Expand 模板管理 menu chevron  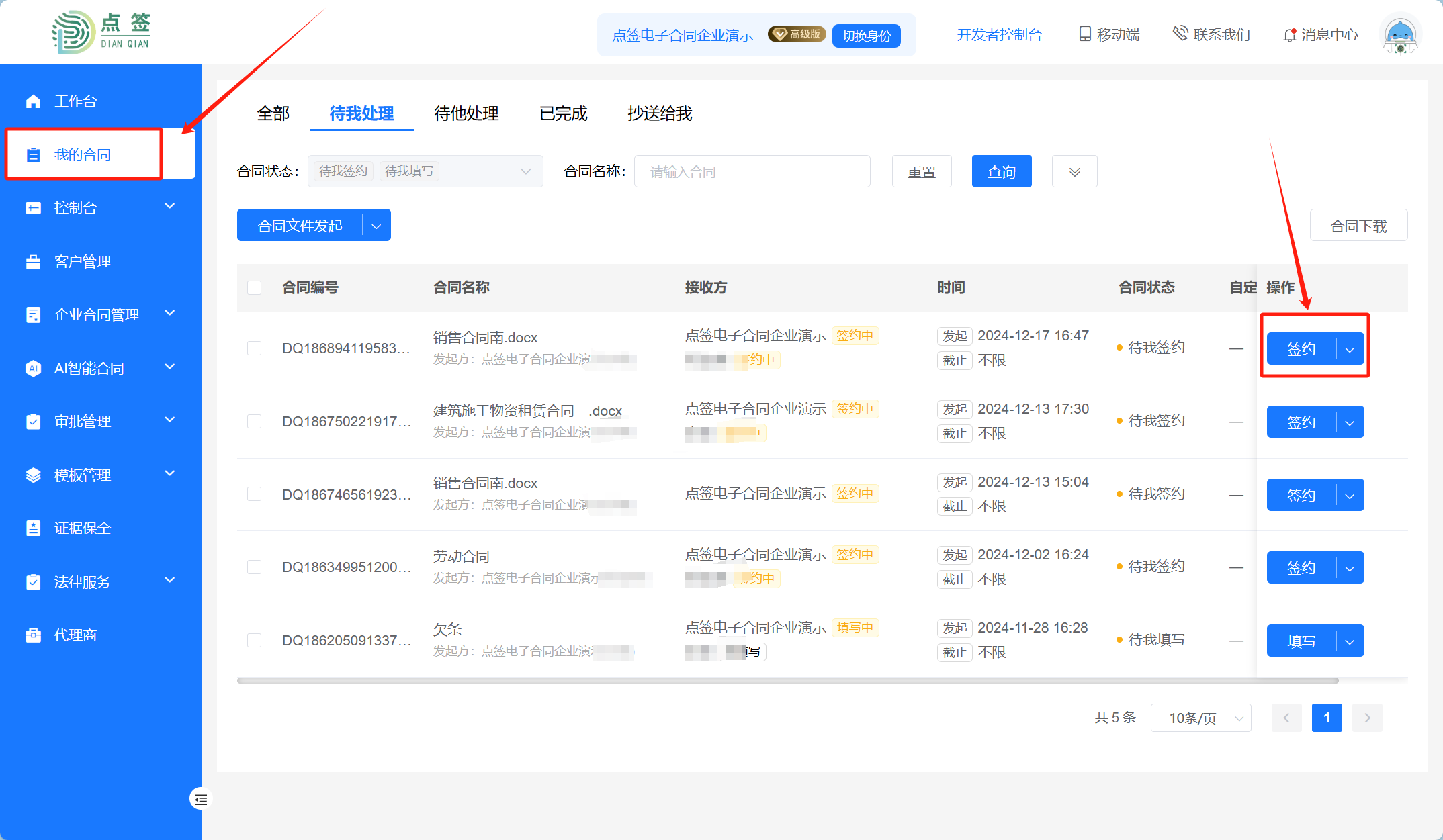tap(170, 474)
